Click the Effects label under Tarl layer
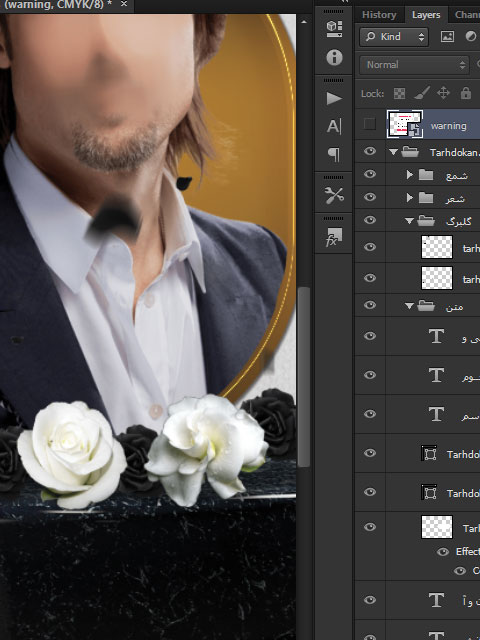 pyautogui.click(x=467, y=551)
